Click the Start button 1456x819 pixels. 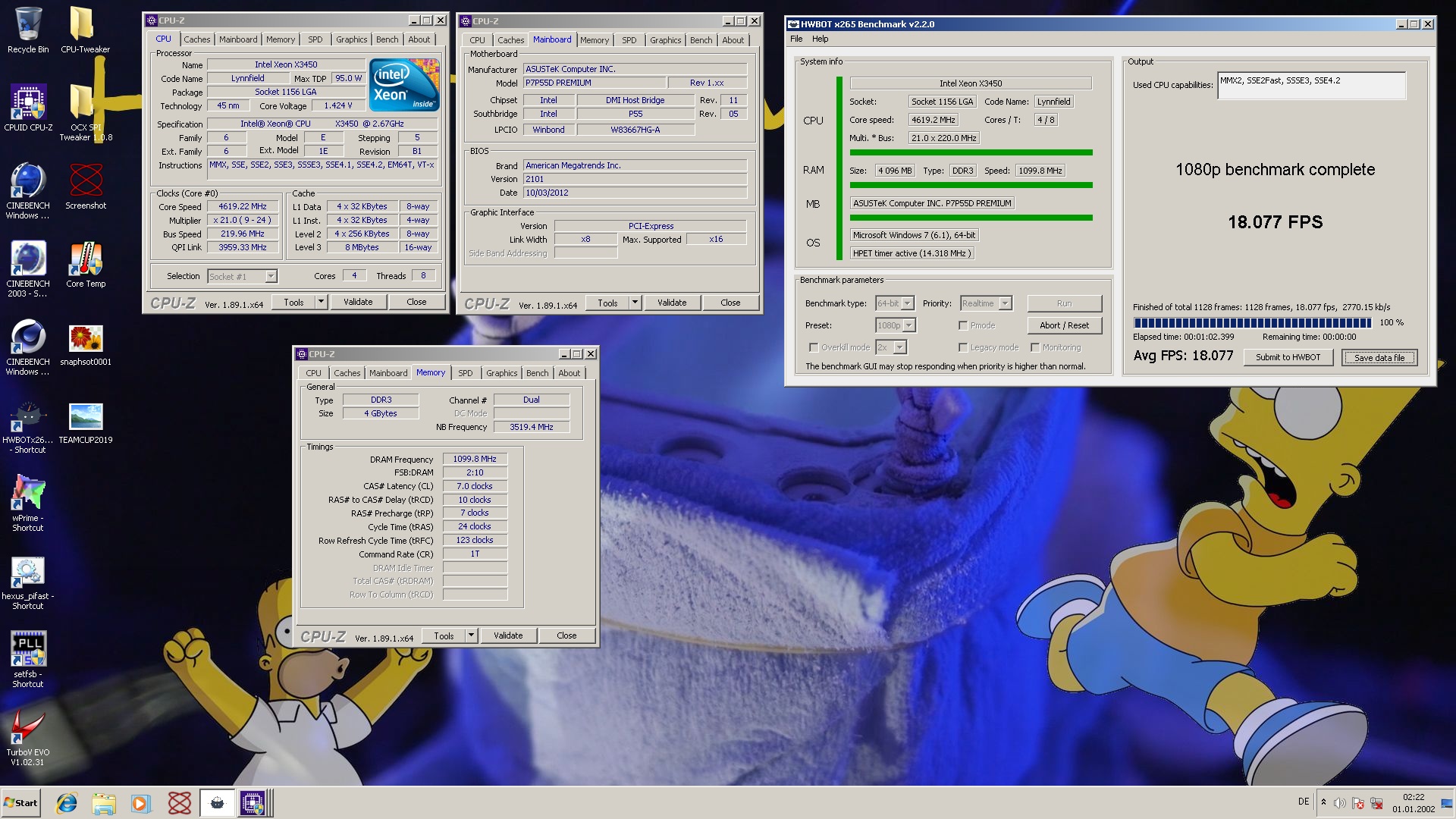click(x=20, y=803)
